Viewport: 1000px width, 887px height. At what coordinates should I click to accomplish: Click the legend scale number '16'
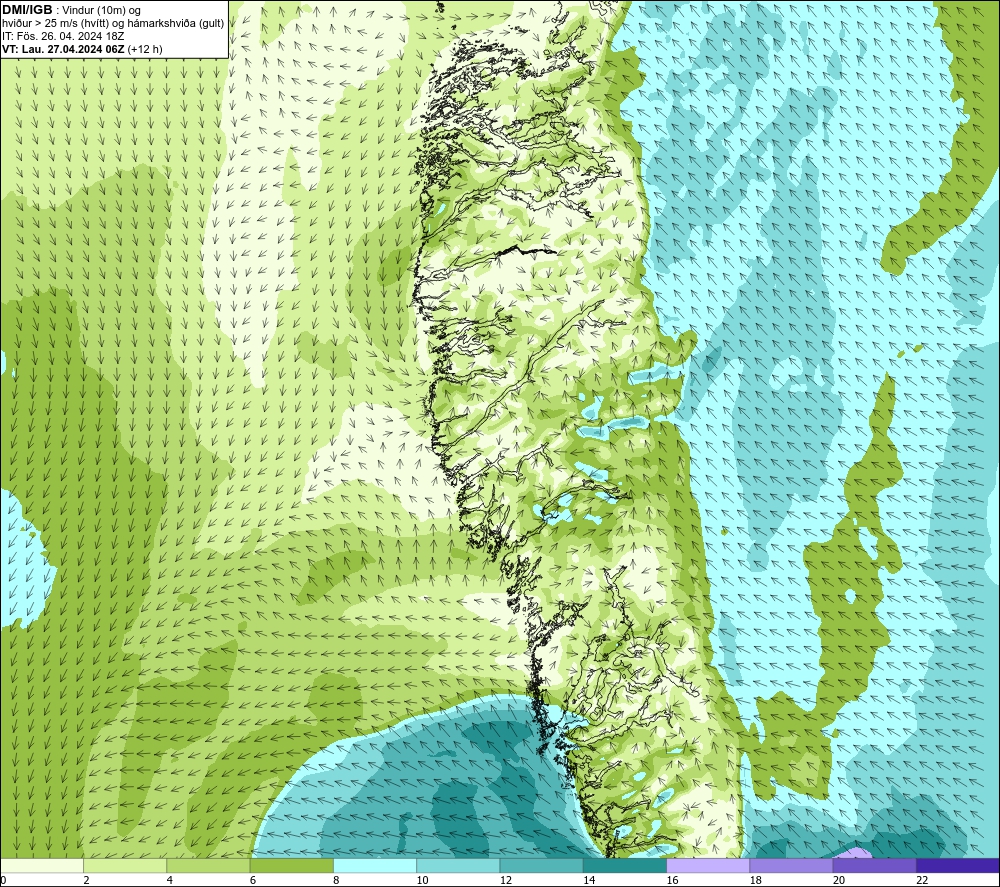(672, 880)
